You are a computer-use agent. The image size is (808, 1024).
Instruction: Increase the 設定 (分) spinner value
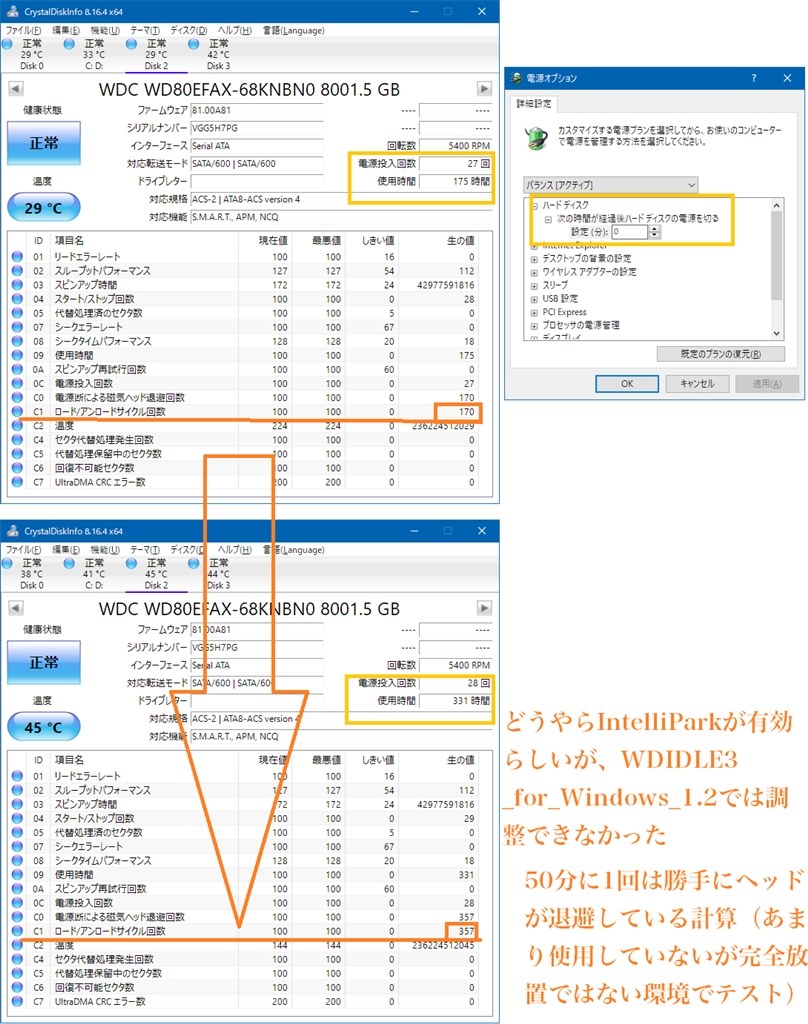pyautogui.click(x=654, y=229)
